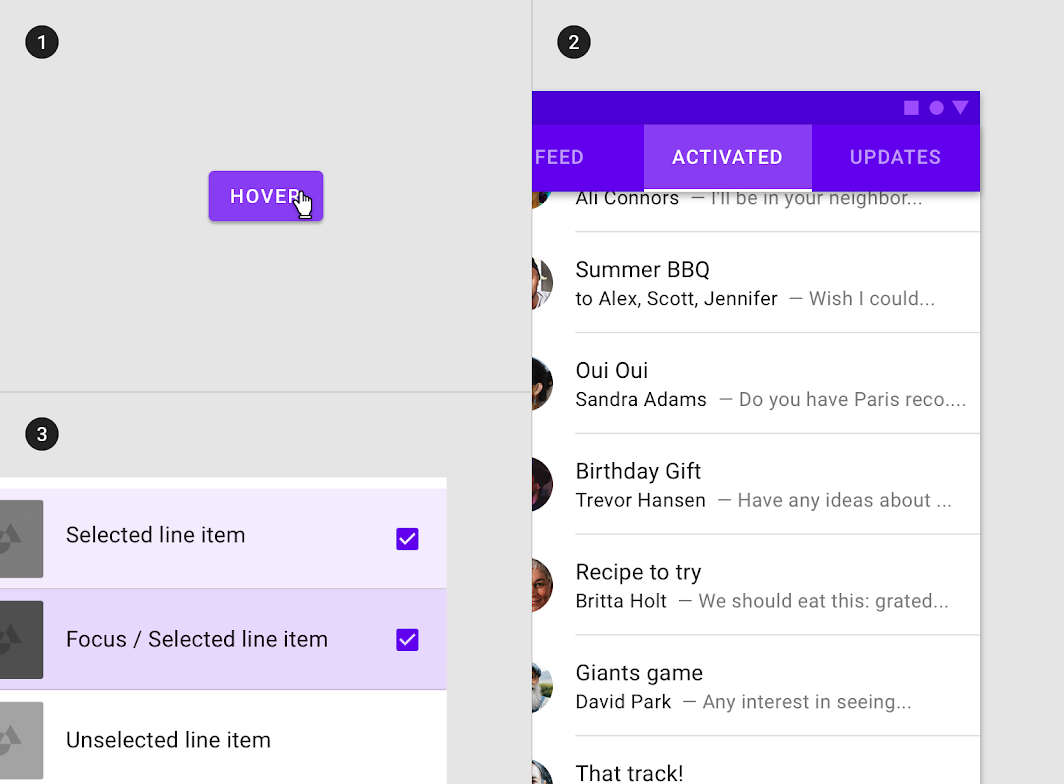Screen dimensions: 1064x784
Task: Click the Unselected line item thumbnail
Action: pyautogui.click(x=22, y=741)
